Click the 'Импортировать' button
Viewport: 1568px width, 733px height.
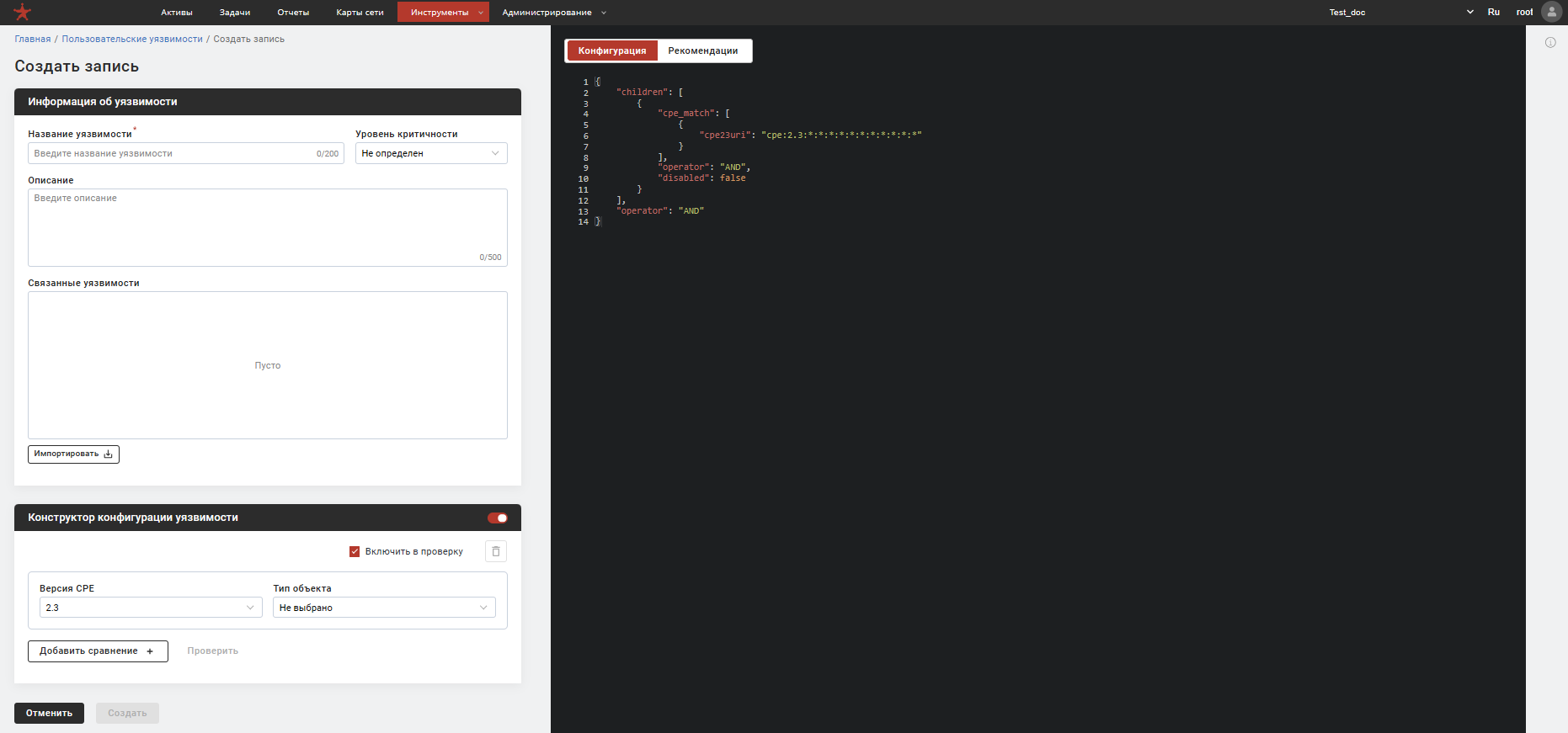(73, 454)
